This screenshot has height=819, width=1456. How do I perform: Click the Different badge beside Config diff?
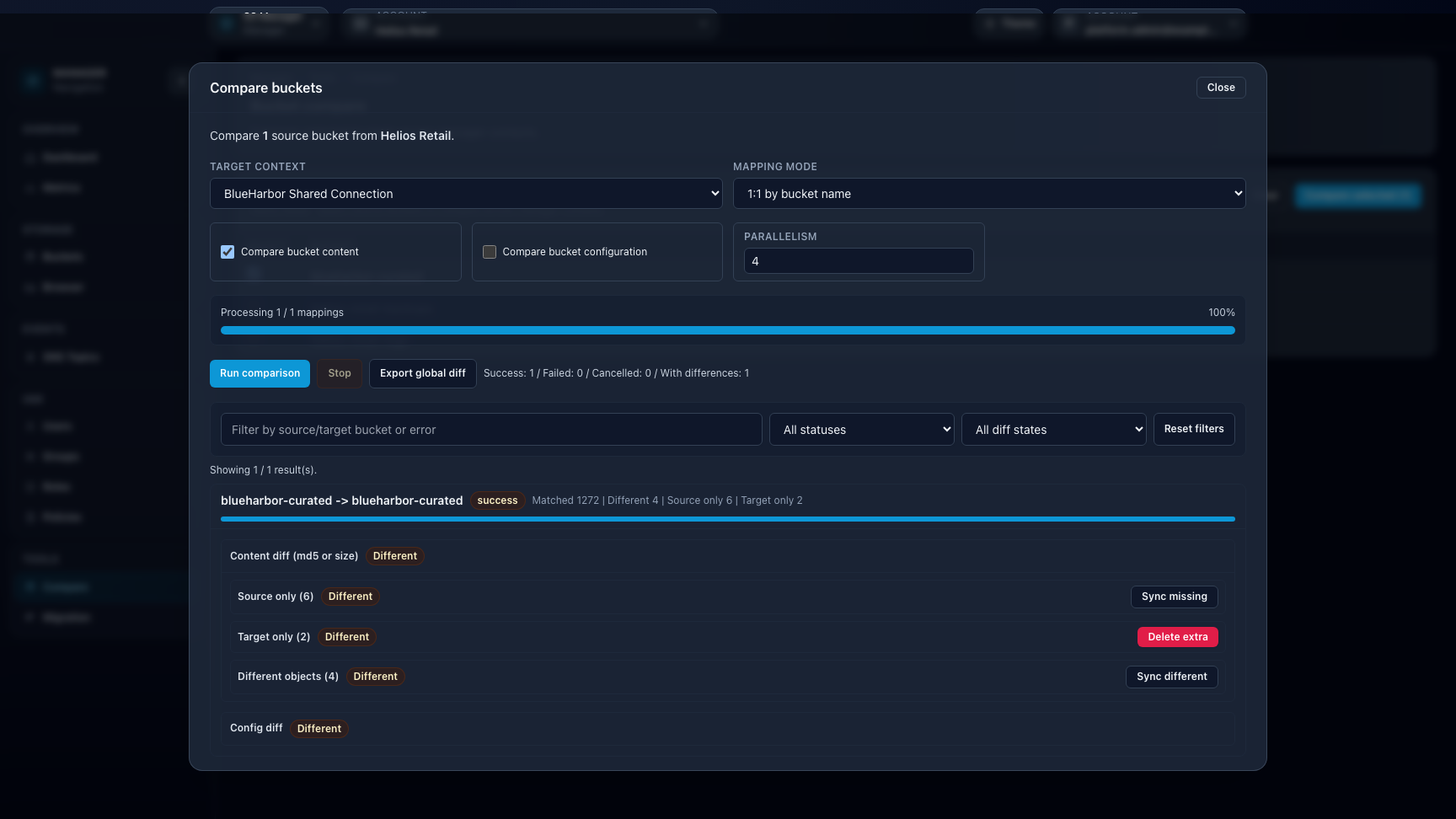click(x=318, y=728)
